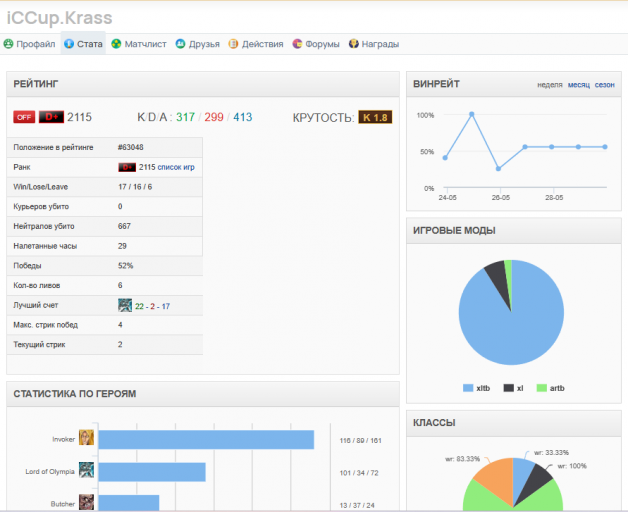Toggle the artb legend swatch
628x512 pixels.
click(541, 388)
